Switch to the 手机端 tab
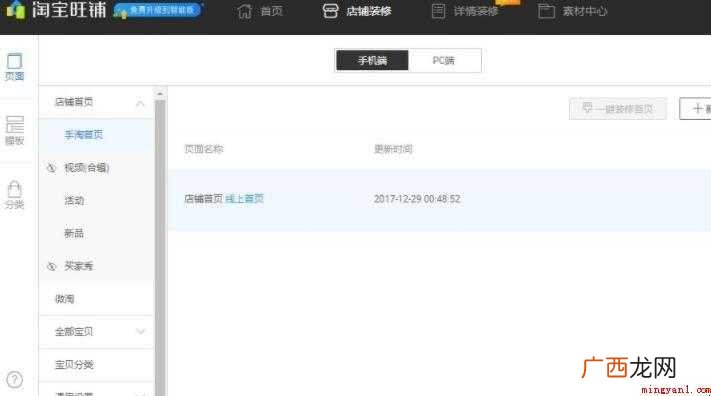The height and width of the screenshot is (396, 711). [x=372, y=60]
